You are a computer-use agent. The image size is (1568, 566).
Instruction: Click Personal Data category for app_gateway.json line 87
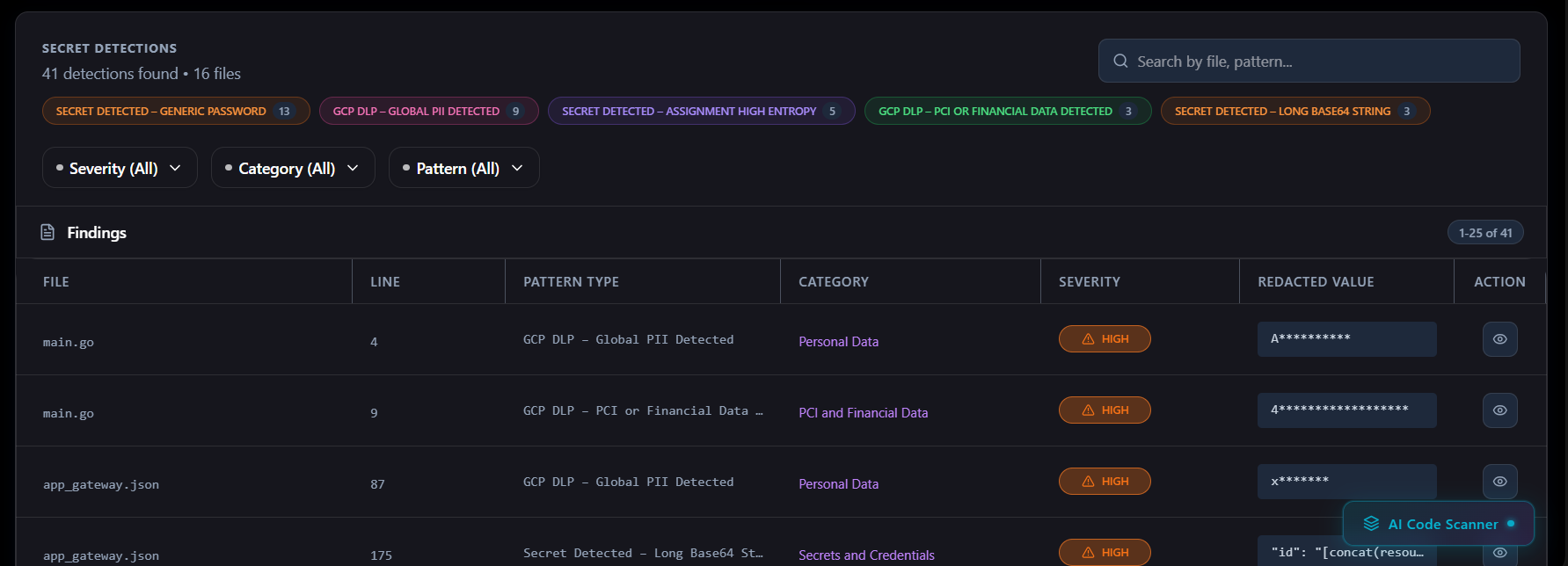click(x=838, y=484)
